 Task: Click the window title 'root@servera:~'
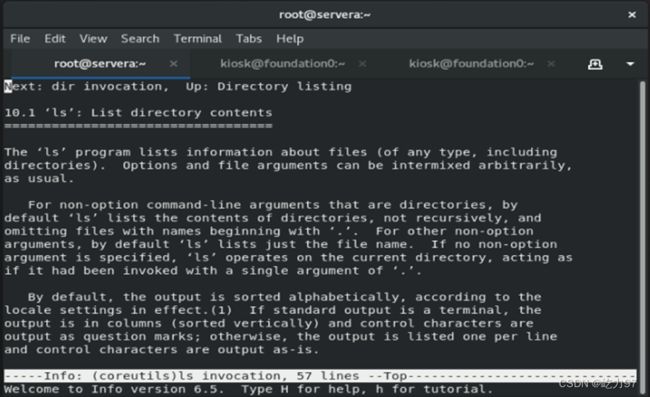[x=325, y=15]
